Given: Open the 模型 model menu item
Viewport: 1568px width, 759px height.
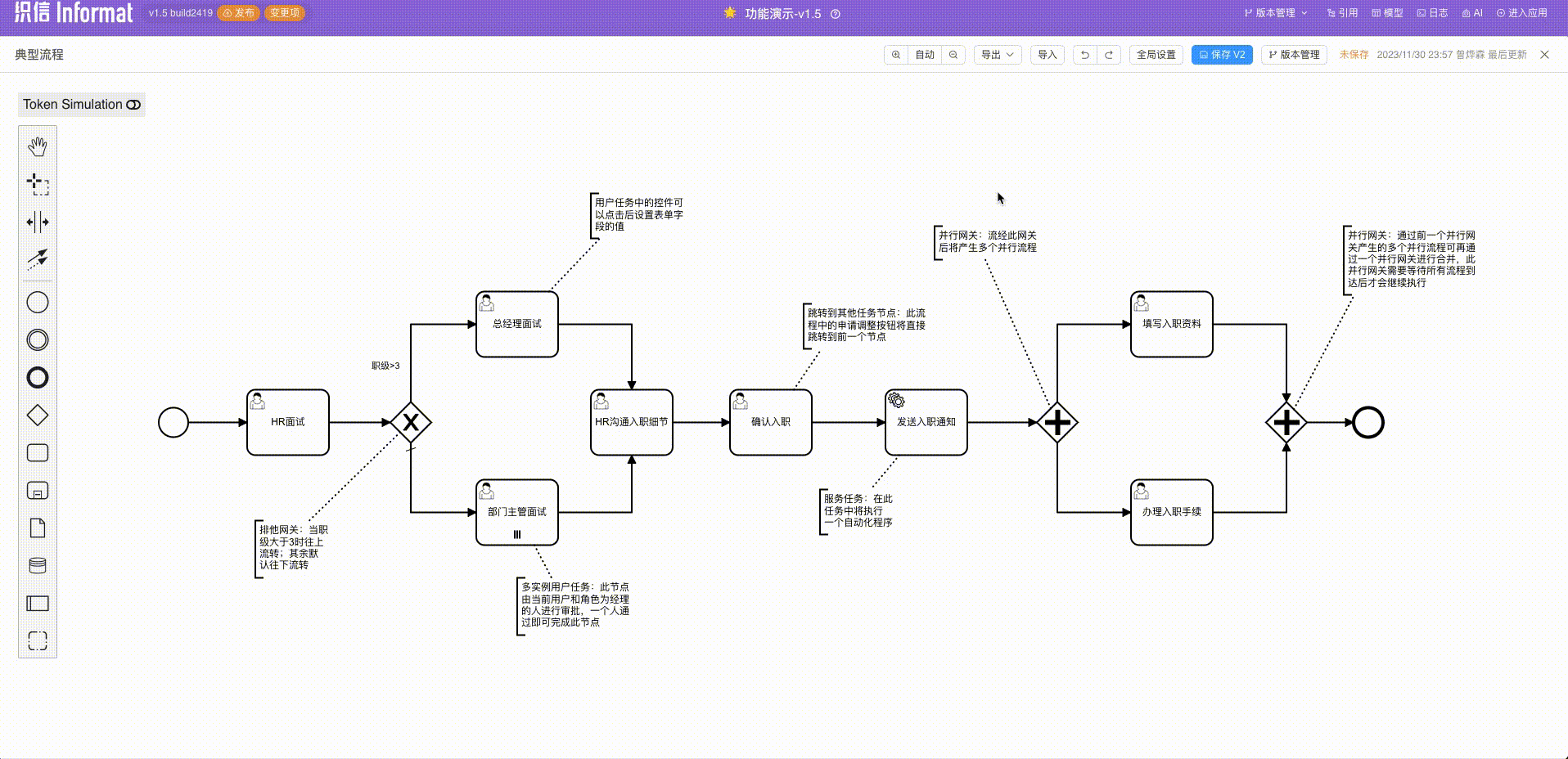Looking at the screenshot, I should [x=1387, y=13].
